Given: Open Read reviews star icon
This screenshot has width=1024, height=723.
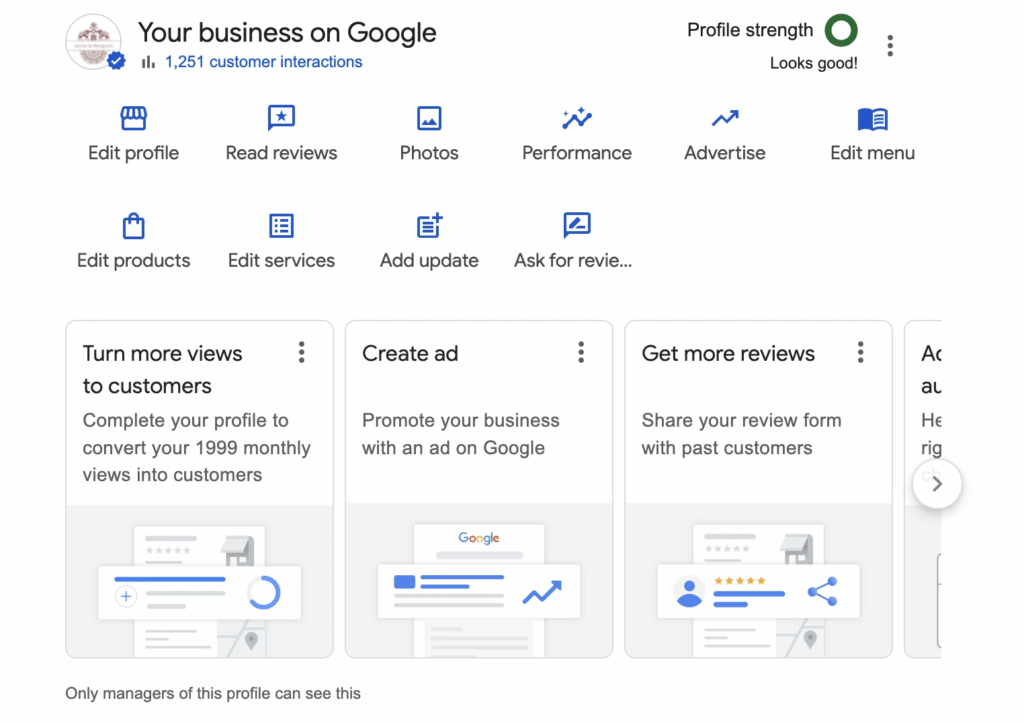Looking at the screenshot, I should pyautogui.click(x=281, y=118).
